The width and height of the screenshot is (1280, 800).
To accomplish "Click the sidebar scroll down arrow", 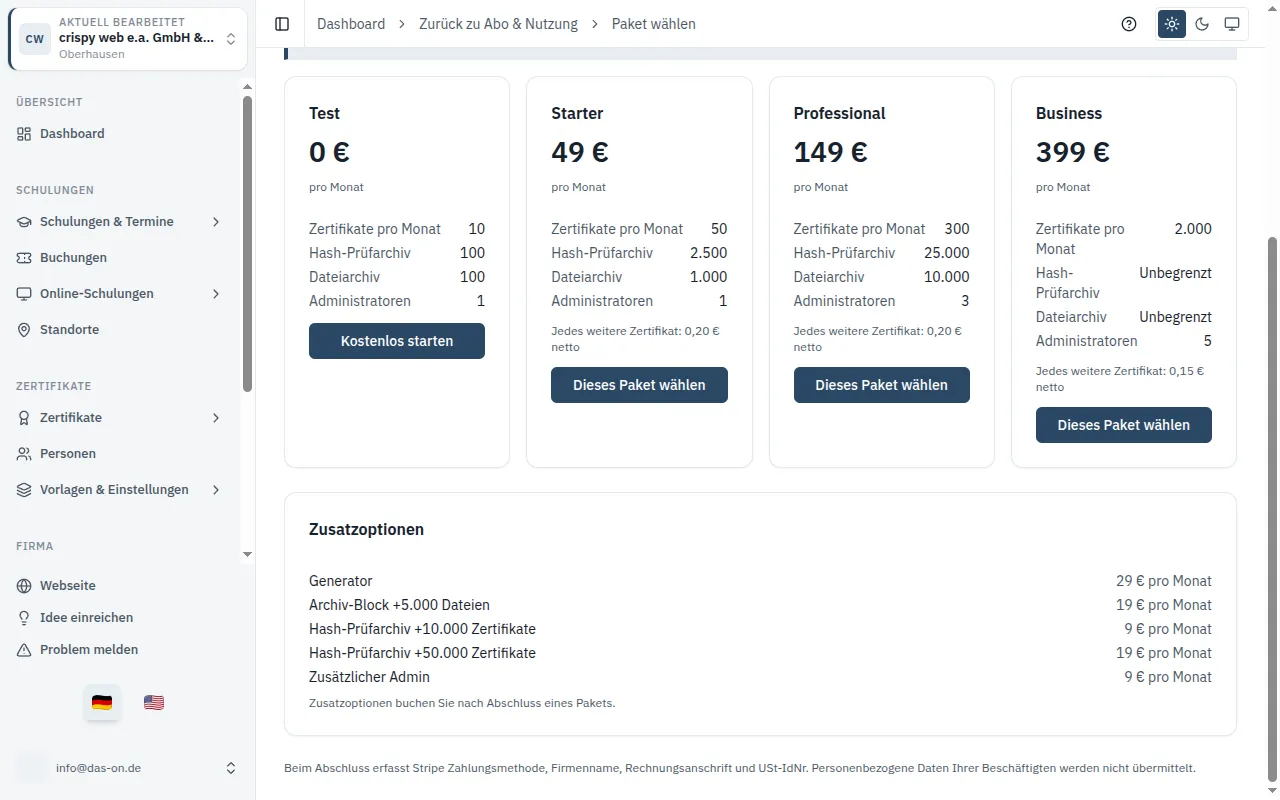I will click(248, 554).
